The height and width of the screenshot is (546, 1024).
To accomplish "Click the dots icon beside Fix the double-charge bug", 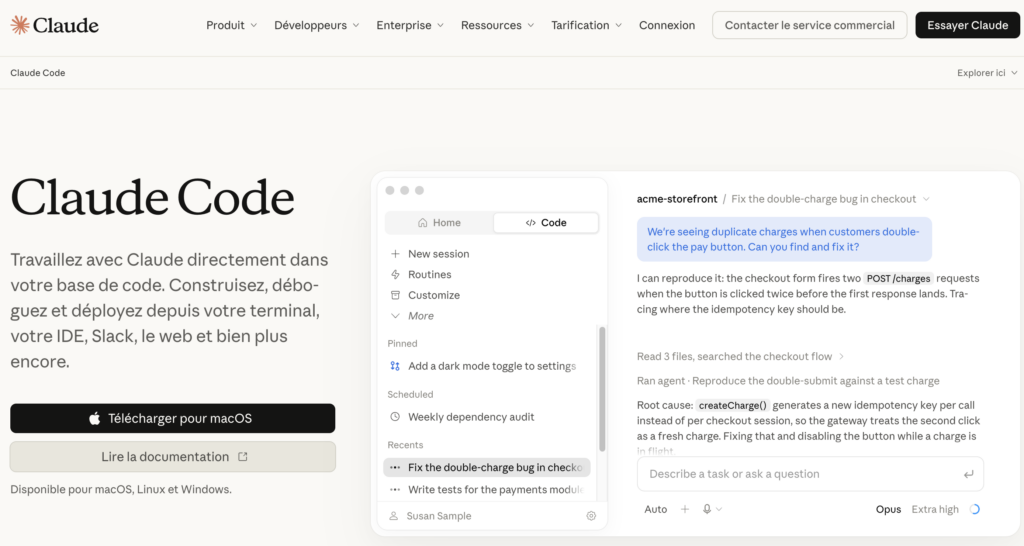I will pos(395,468).
